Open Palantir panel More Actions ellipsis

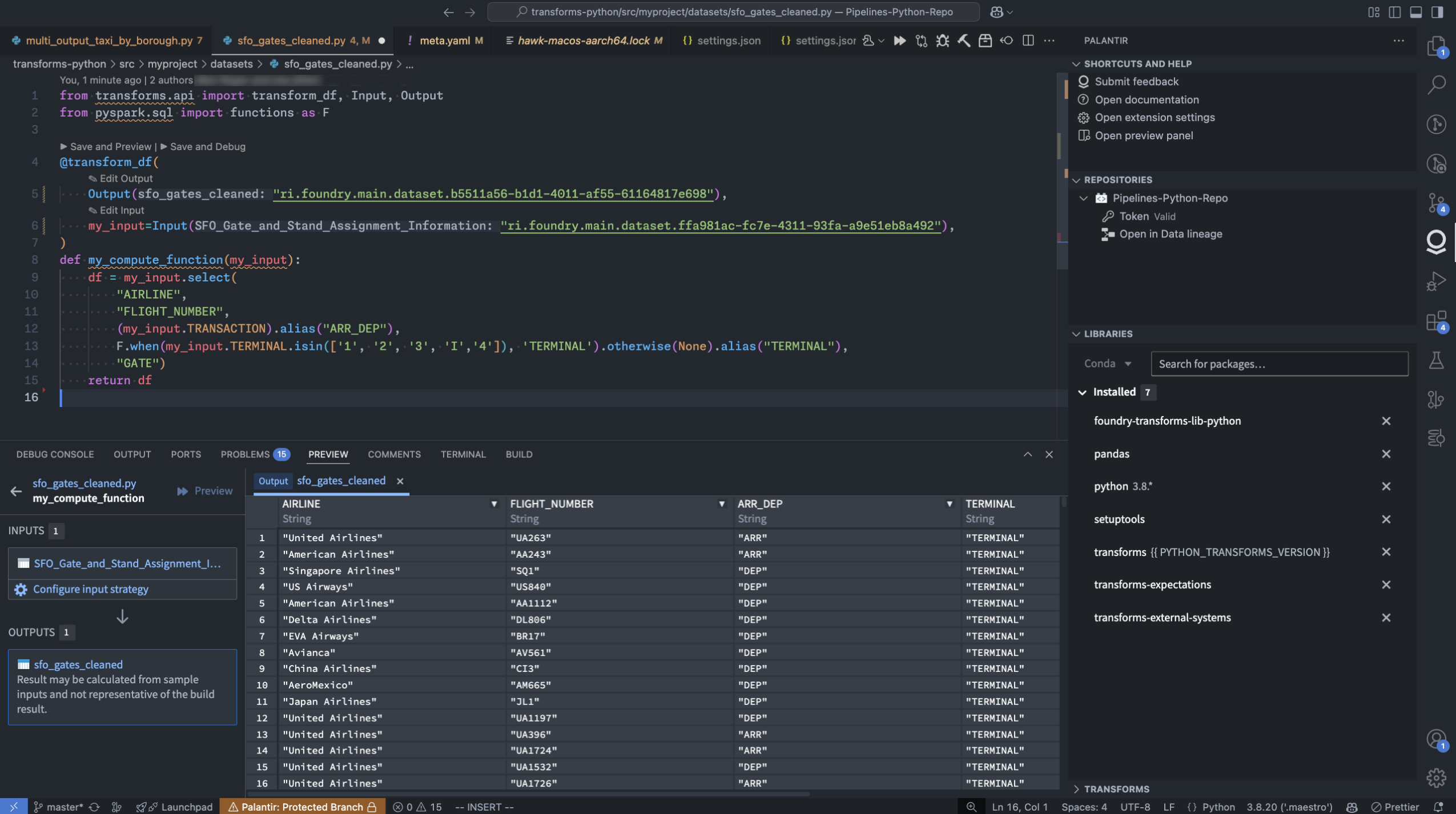tap(1398, 41)
